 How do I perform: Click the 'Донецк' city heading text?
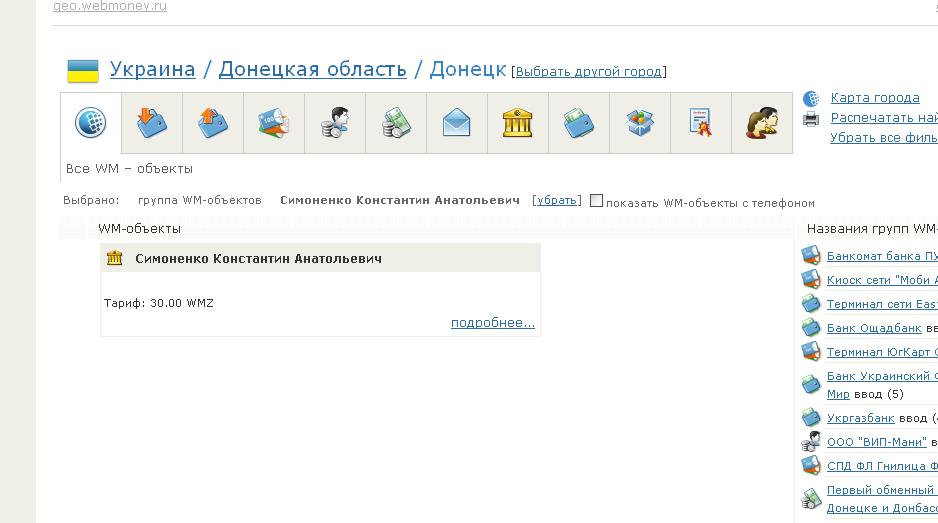pos(468,69)
